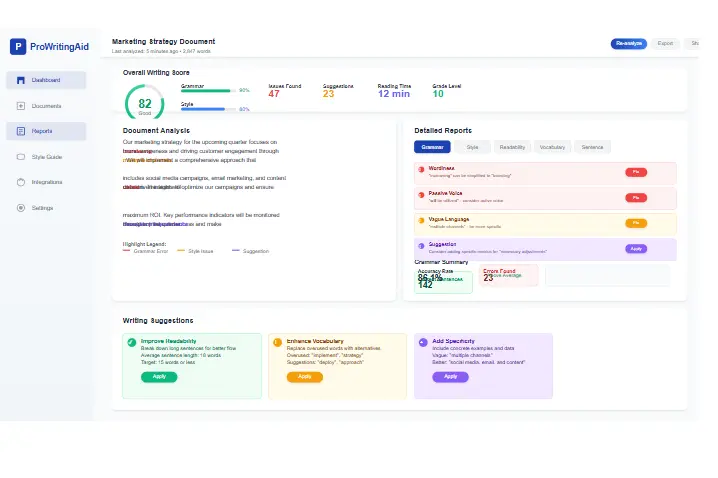Click the Overall Writing Score heading

pos(156,72)
